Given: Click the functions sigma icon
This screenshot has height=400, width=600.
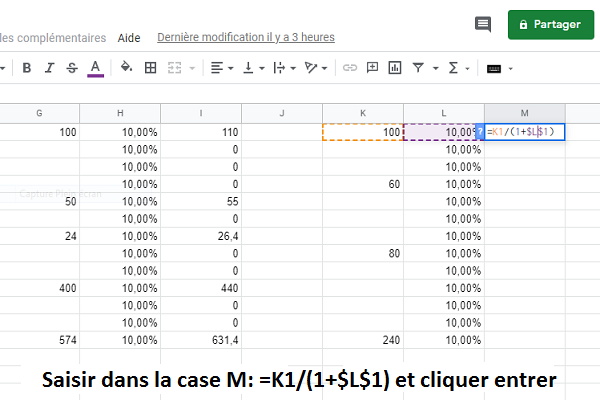Looking at the screenshot, I should pyautogui.click(x=453, y=68).
